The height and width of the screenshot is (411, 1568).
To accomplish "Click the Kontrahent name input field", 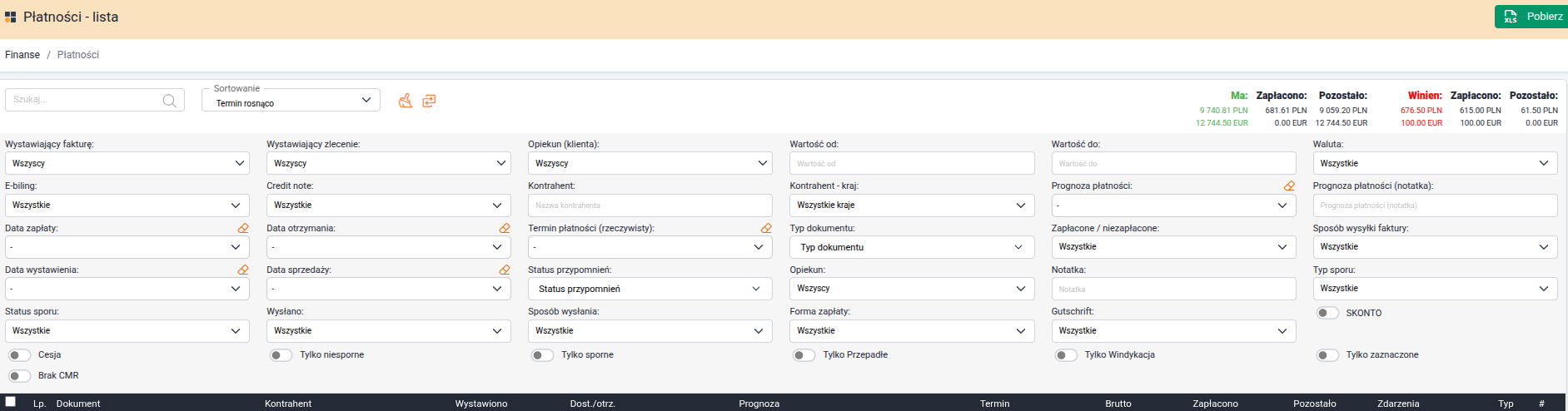I will tap(650, 205).
